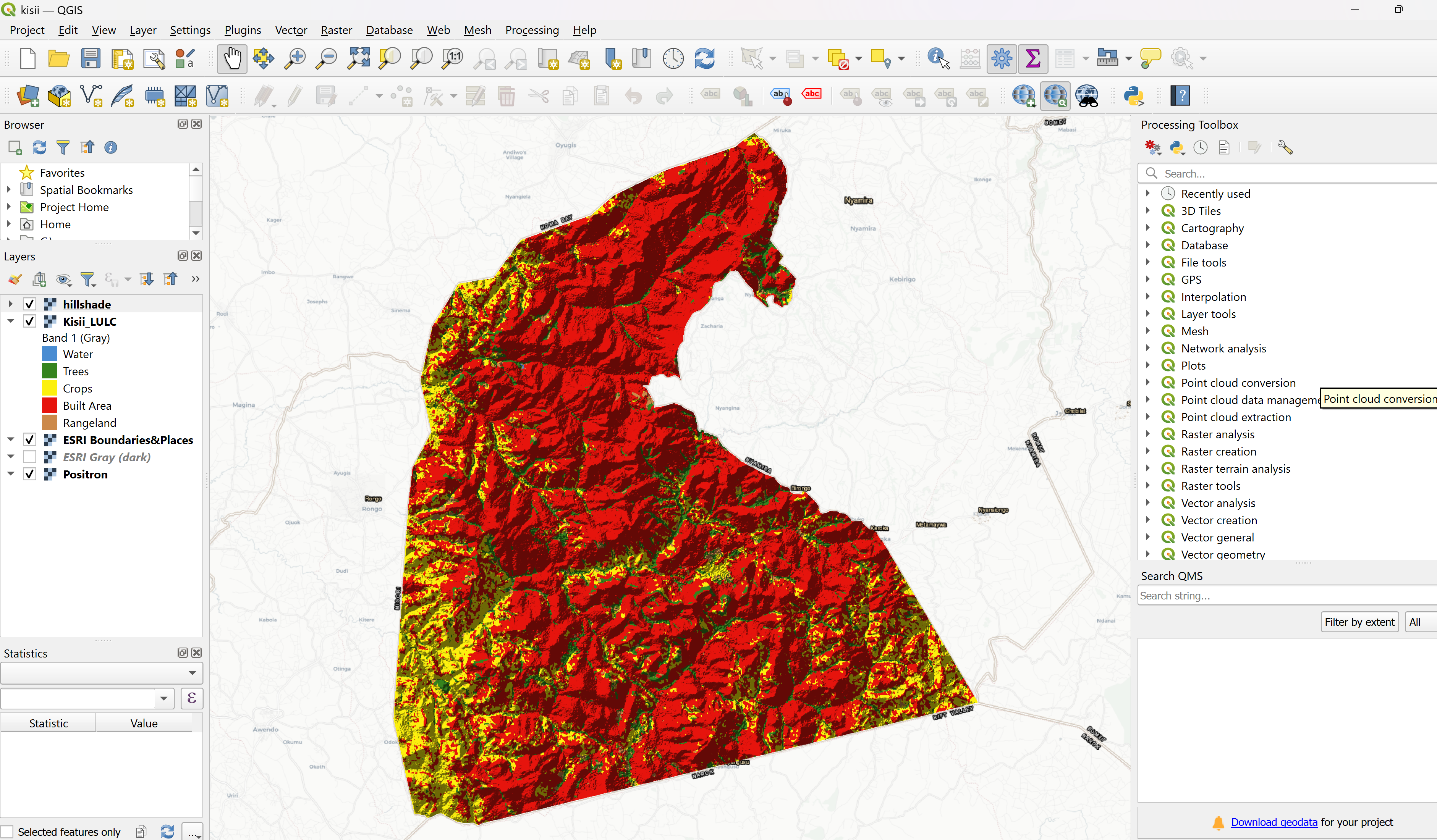Click the Layers panel overflow chevron
The image size is (1437, 840).
pos(196,279)
